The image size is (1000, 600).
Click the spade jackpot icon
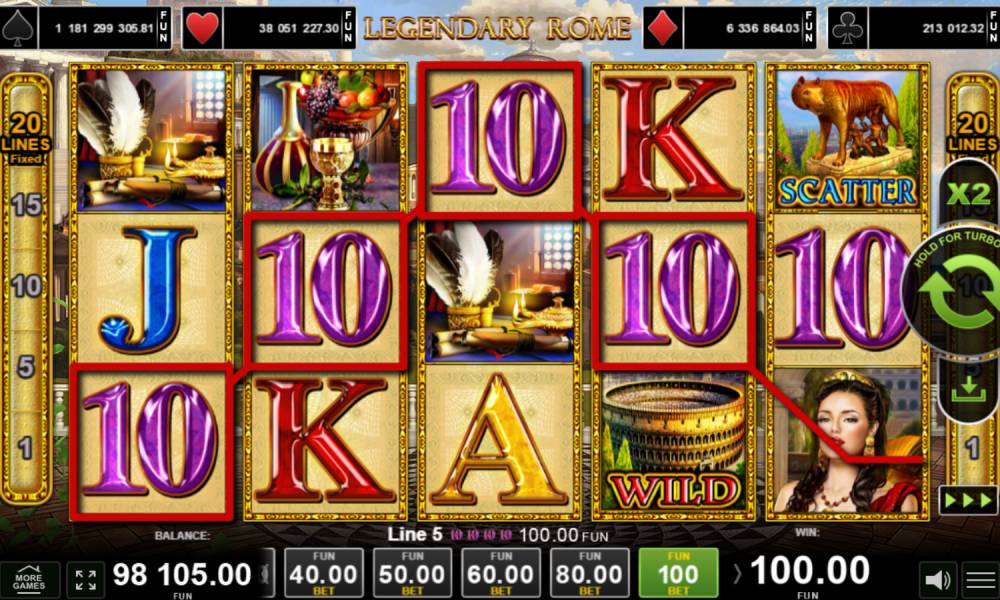click(x=18, y=29)
